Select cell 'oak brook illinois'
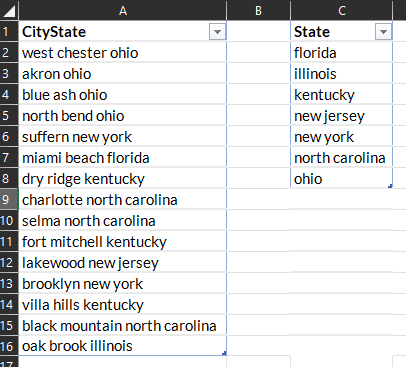 tap(123, 346)
